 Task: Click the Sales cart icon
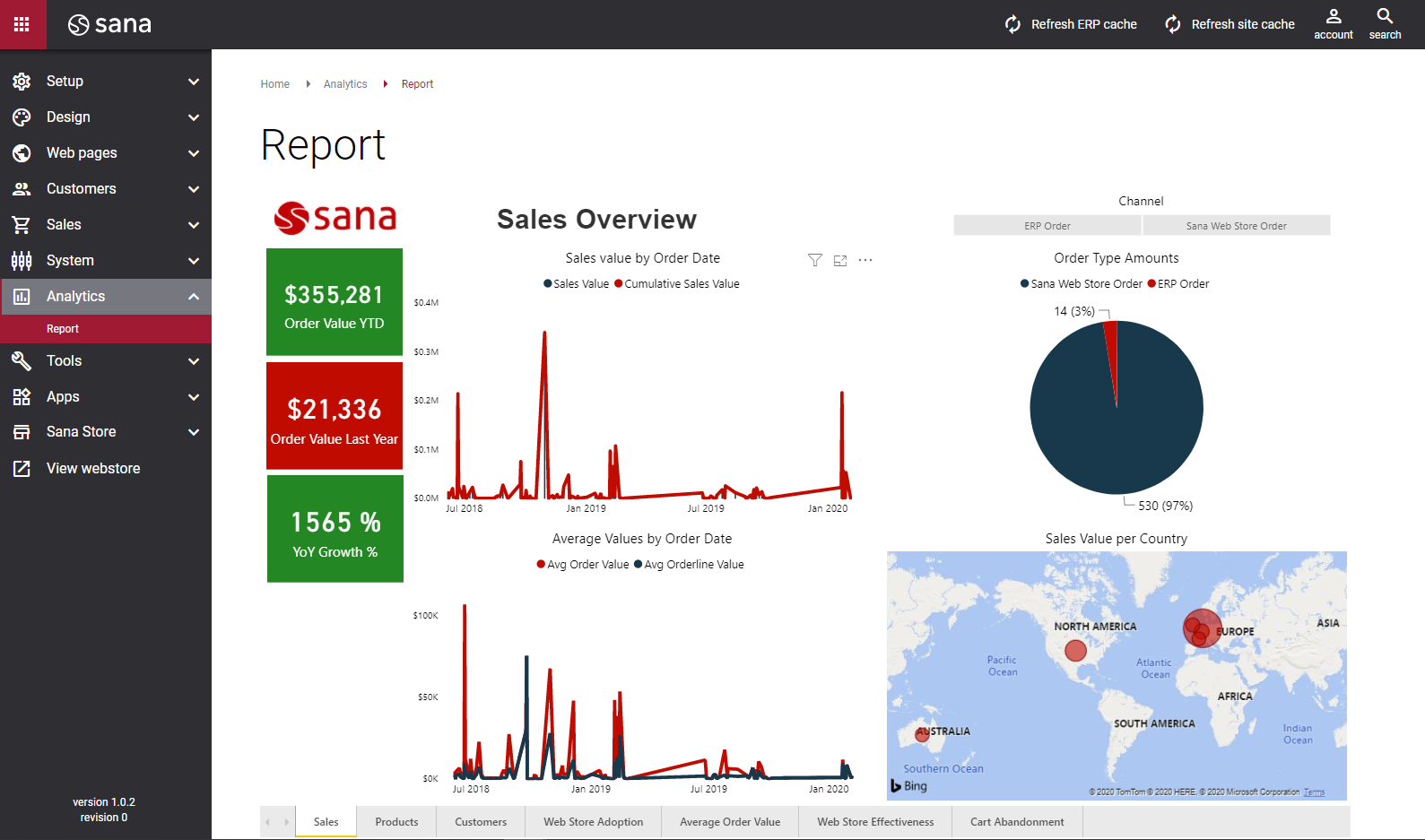[x=22, y=225]
